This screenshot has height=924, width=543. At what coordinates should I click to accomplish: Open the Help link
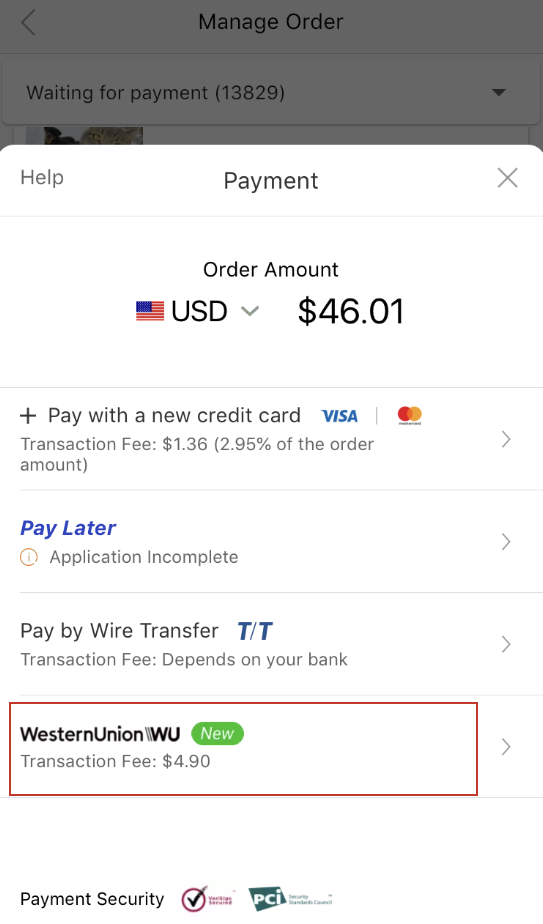[42, 177]
